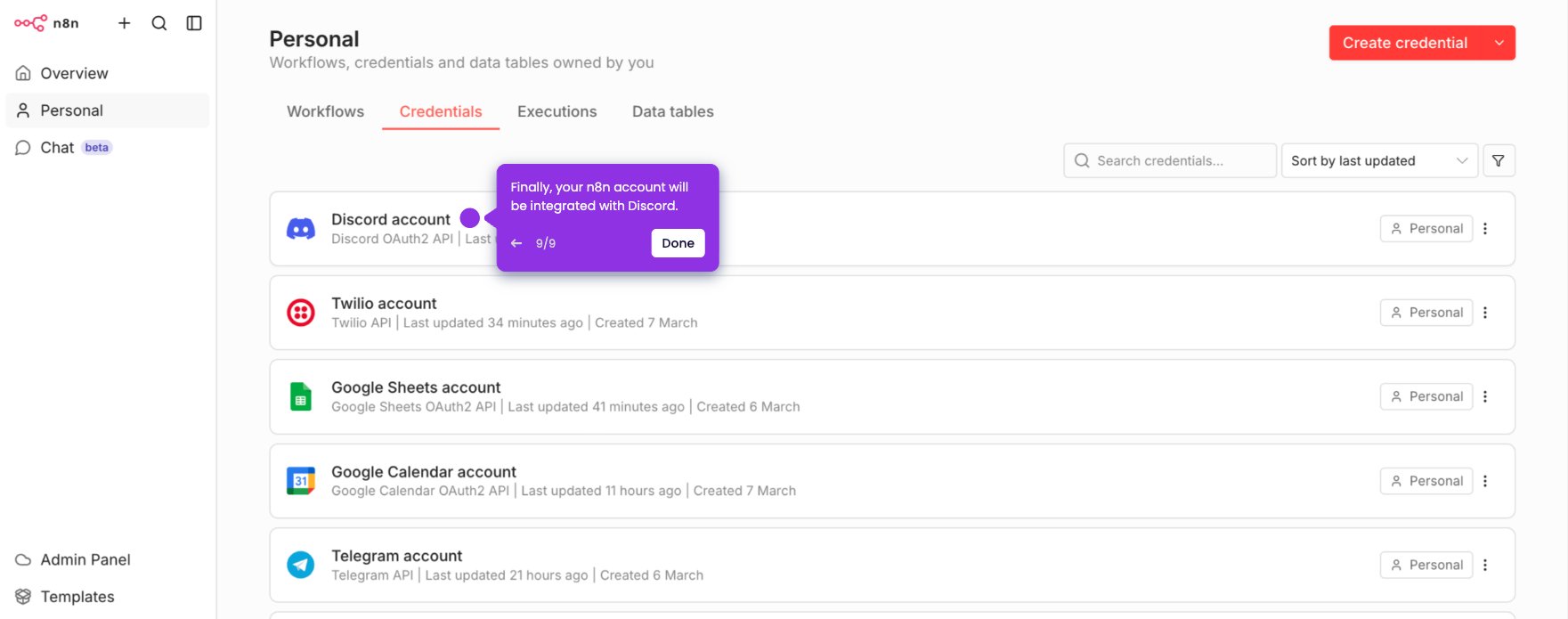Open the Sort by last updated dropdown
Screen dimensions: 1568x619
[x=1379, y=160]
